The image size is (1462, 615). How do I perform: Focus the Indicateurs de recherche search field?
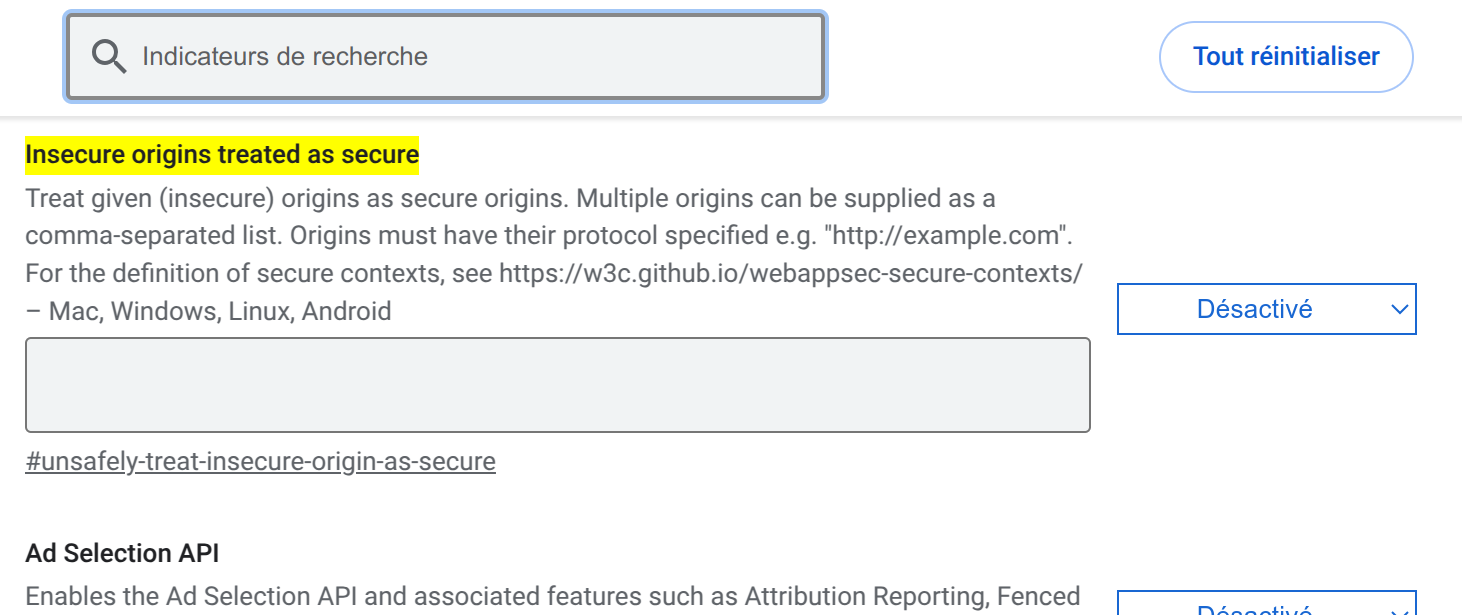446,57
